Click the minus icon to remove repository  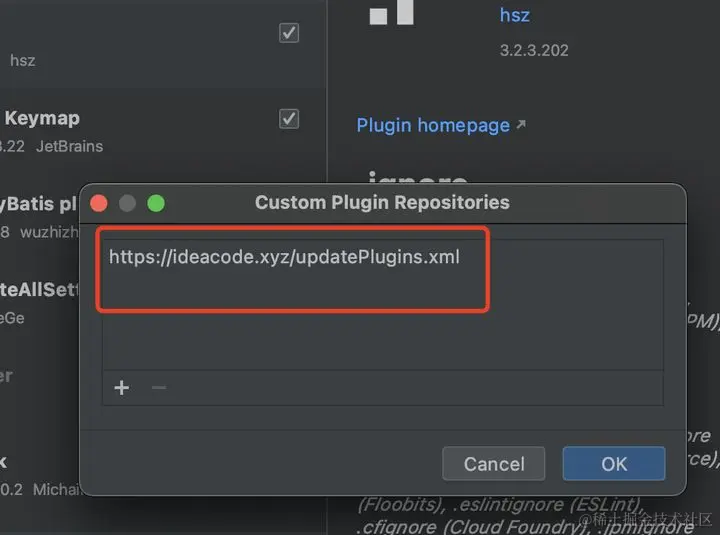point(159,388)
